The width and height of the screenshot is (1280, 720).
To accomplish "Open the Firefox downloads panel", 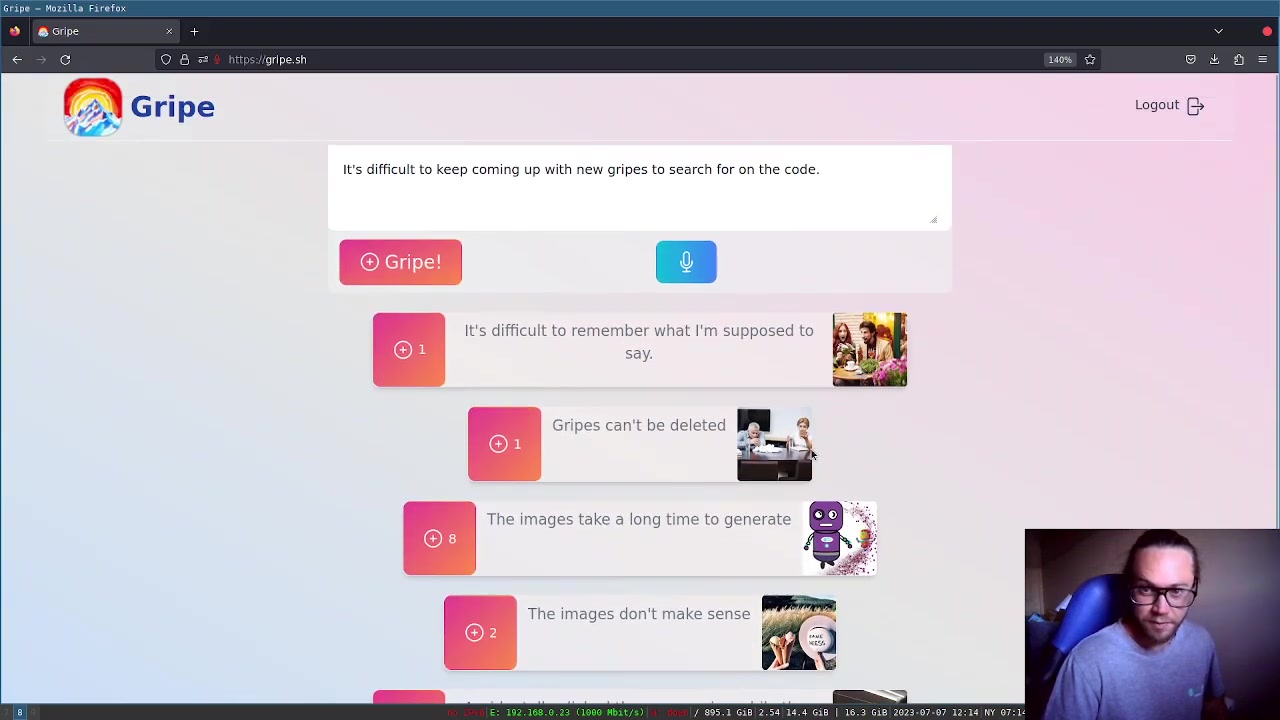I will 1214,60.
